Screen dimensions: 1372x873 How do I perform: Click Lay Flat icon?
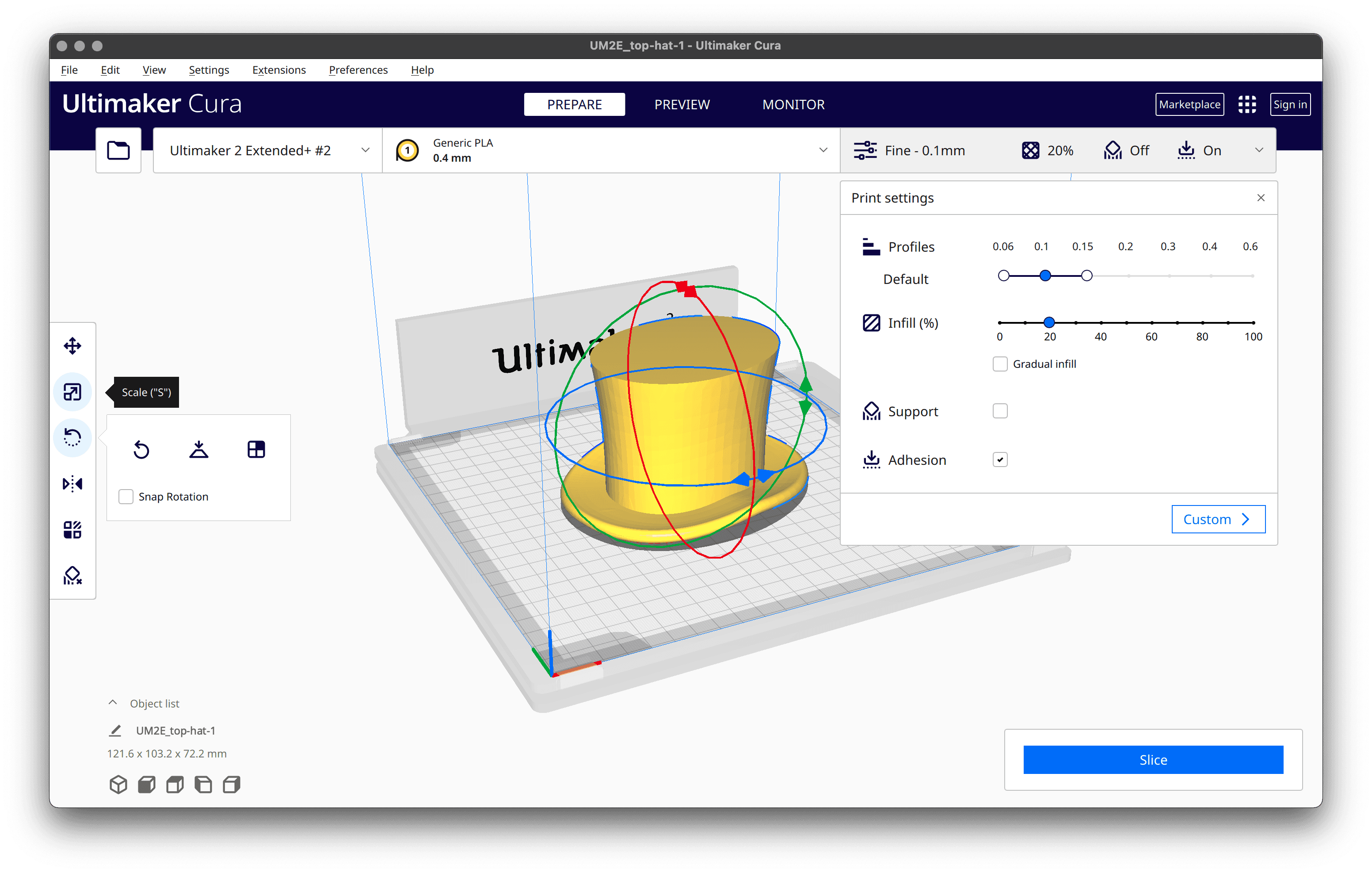199,450
